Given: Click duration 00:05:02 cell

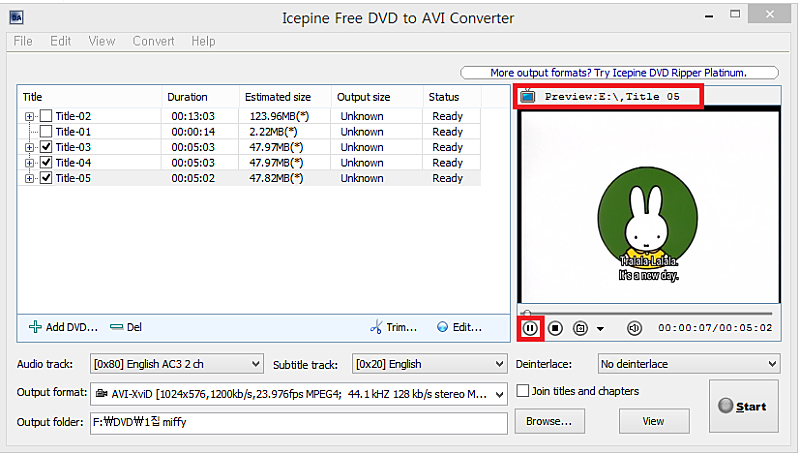Looking at the screenshot, I should pyautogui.click(x=193, y=178).
